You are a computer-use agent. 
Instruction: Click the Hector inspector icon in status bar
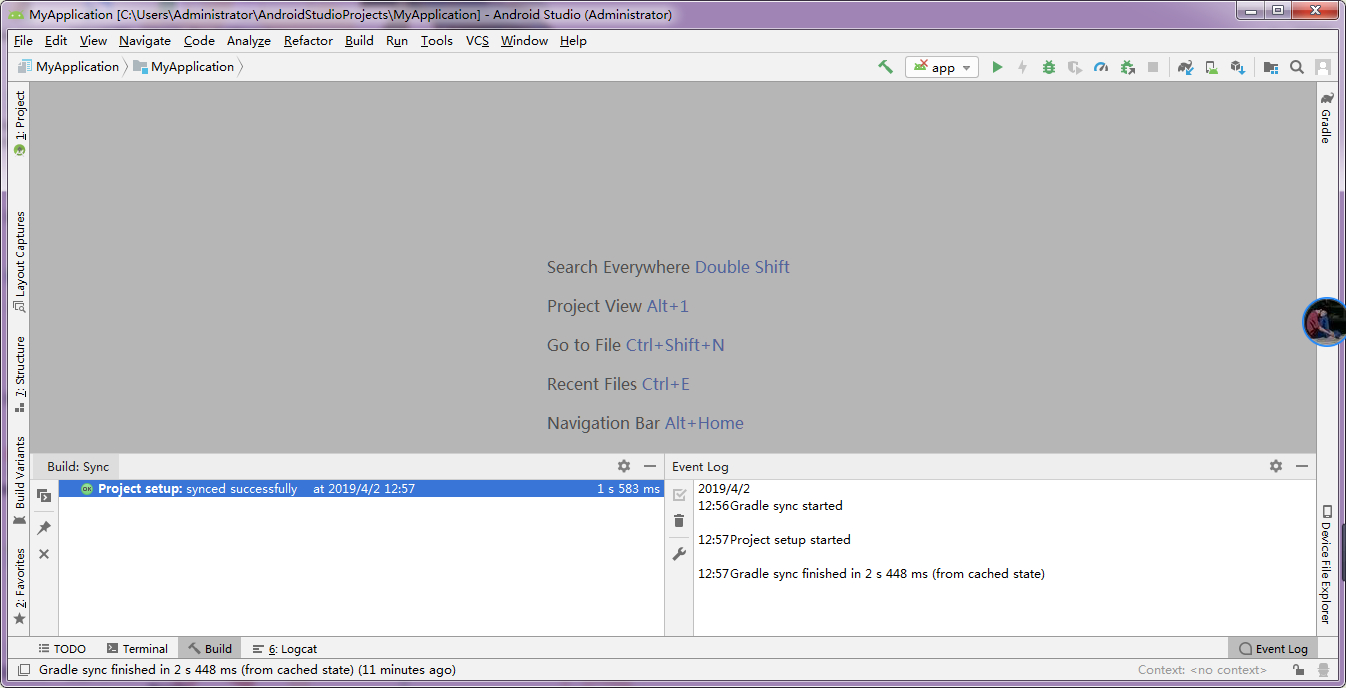pos(1323,670)
